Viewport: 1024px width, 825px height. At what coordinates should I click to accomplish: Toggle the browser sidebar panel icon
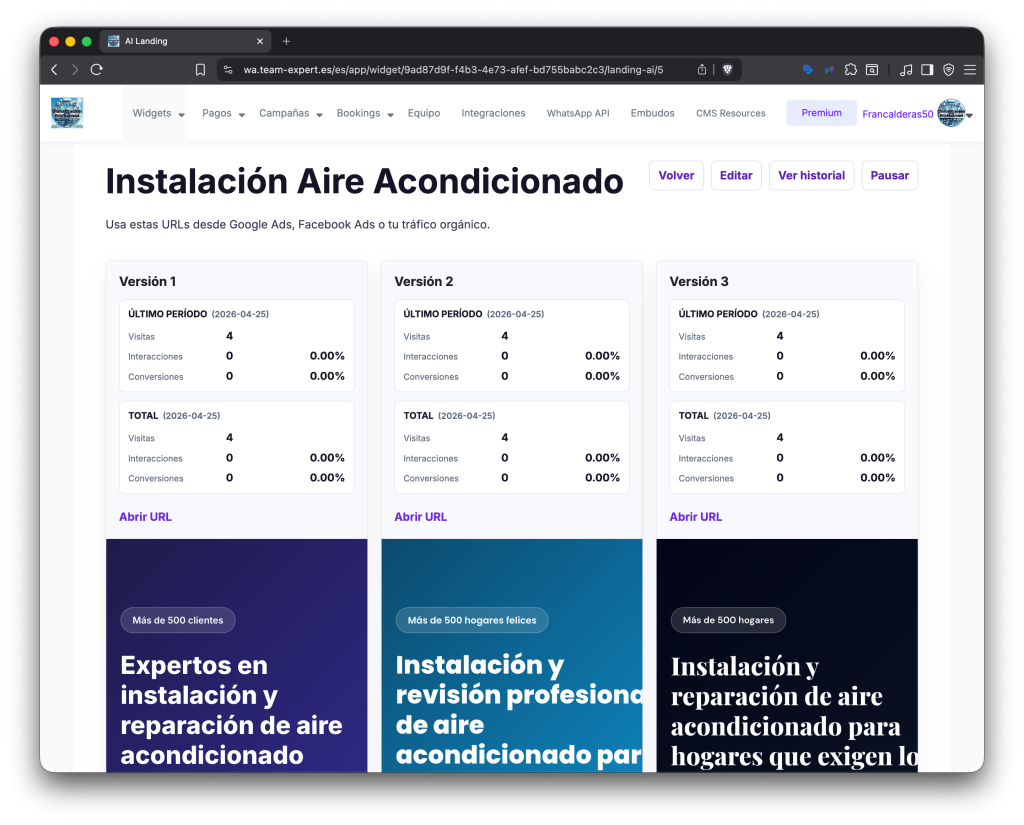(x=927, y=70)
